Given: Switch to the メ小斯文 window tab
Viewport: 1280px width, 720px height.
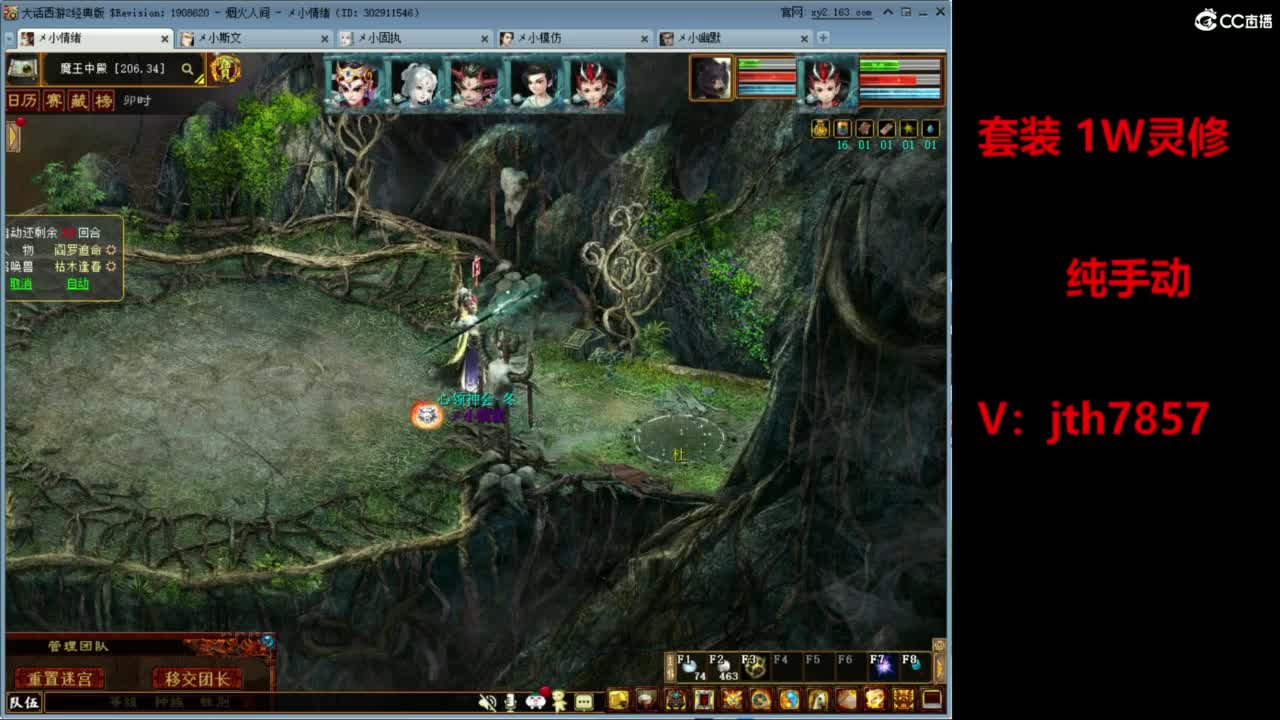Looking at the screenshot, I should [254, 38].
